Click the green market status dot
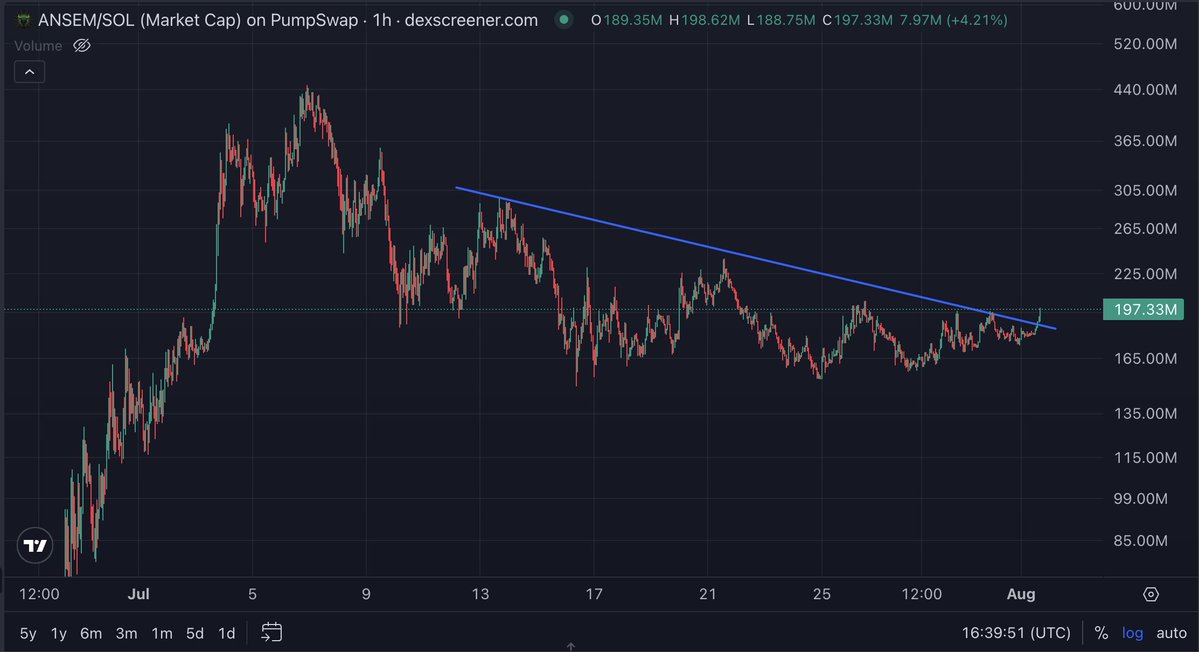Image resolution: width=1199 pixels, height=652 pixels. coord(564,20)
